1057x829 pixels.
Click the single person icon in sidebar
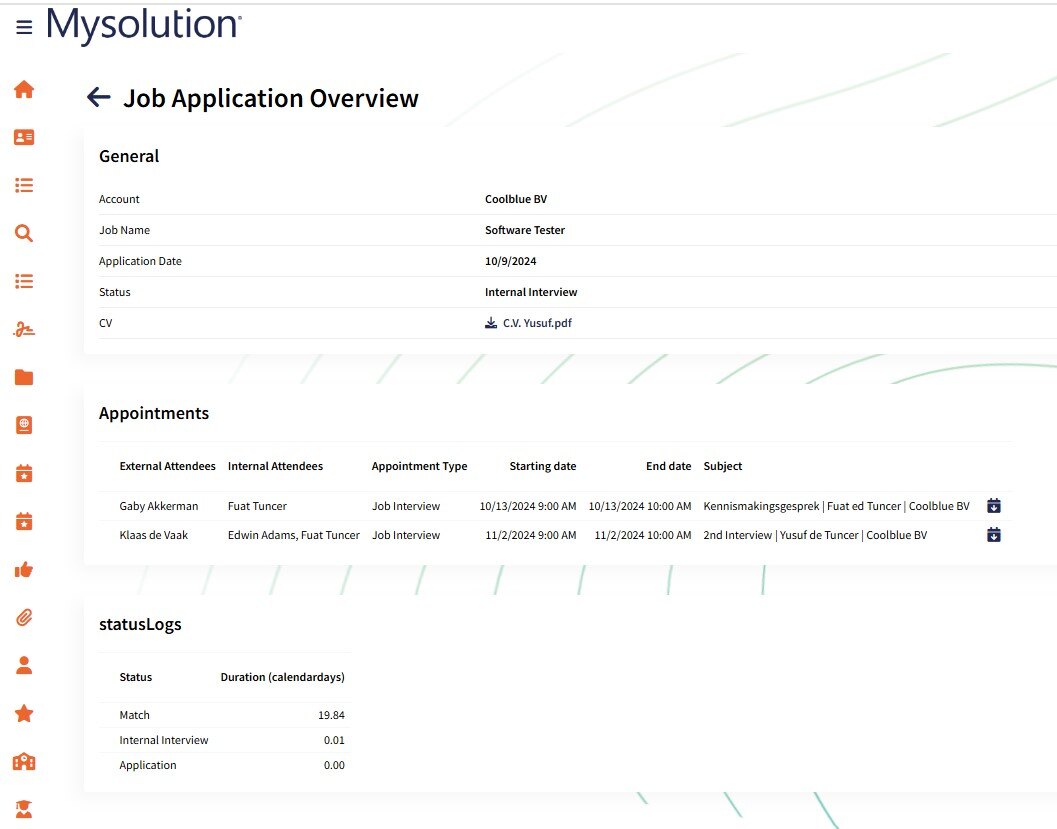24,665
